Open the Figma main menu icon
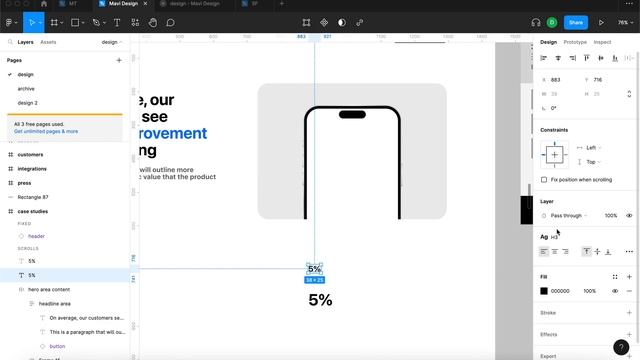The image size is (640, 360). [9, 22]
